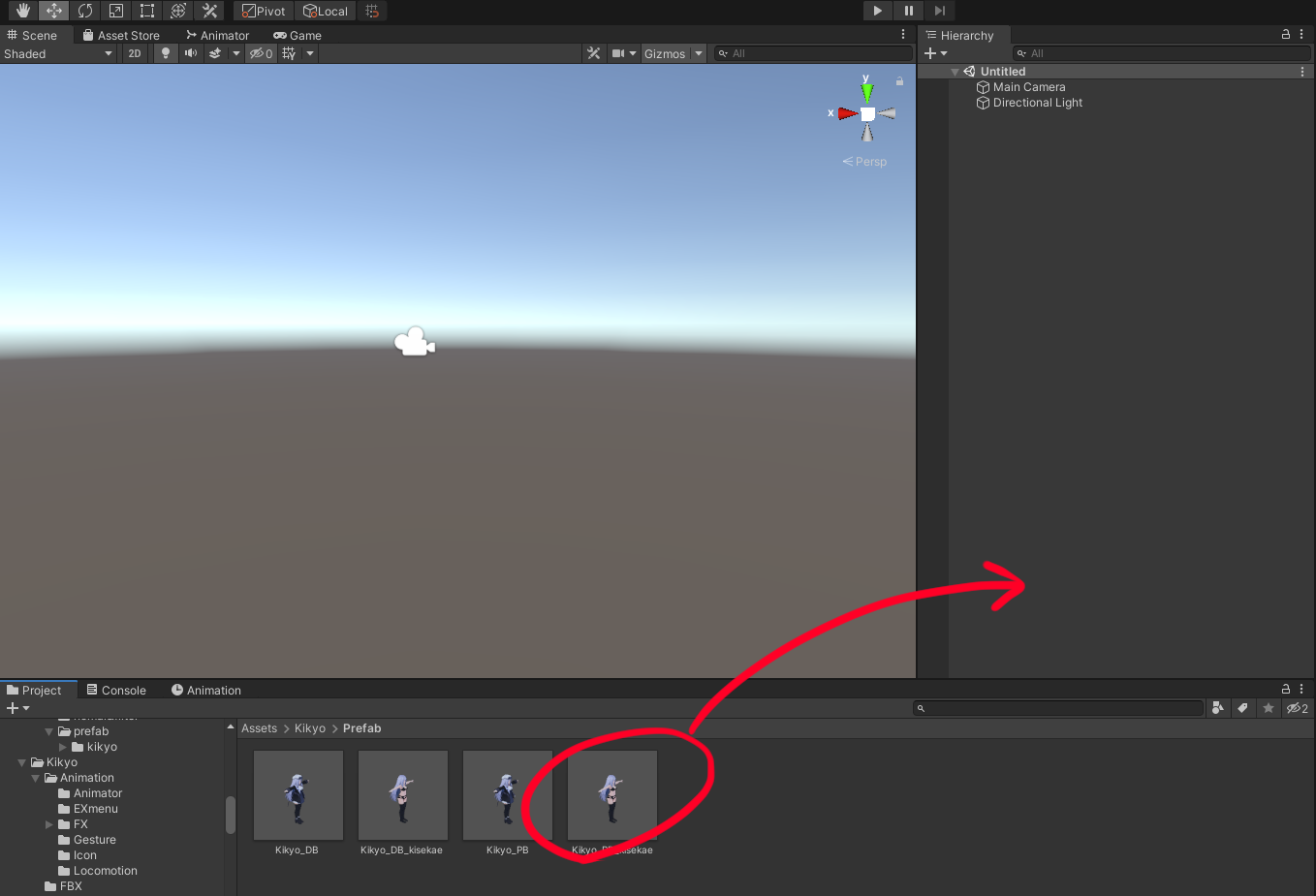The image size is (1316, 896).
Task: Select the Rotate tool
Action: (x=85, y=11)
